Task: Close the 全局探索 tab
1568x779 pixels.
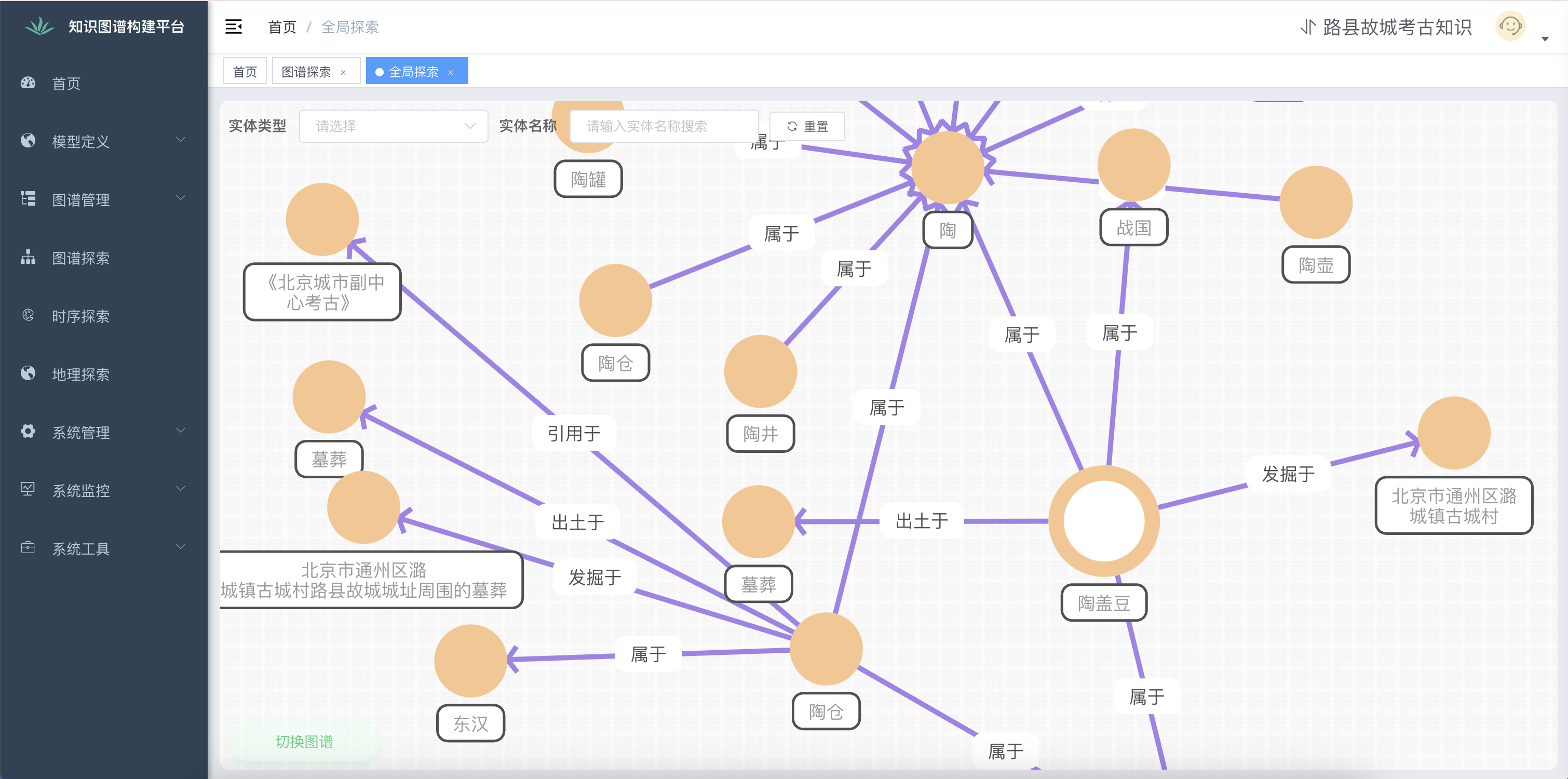Action: [x=451, y=73]
